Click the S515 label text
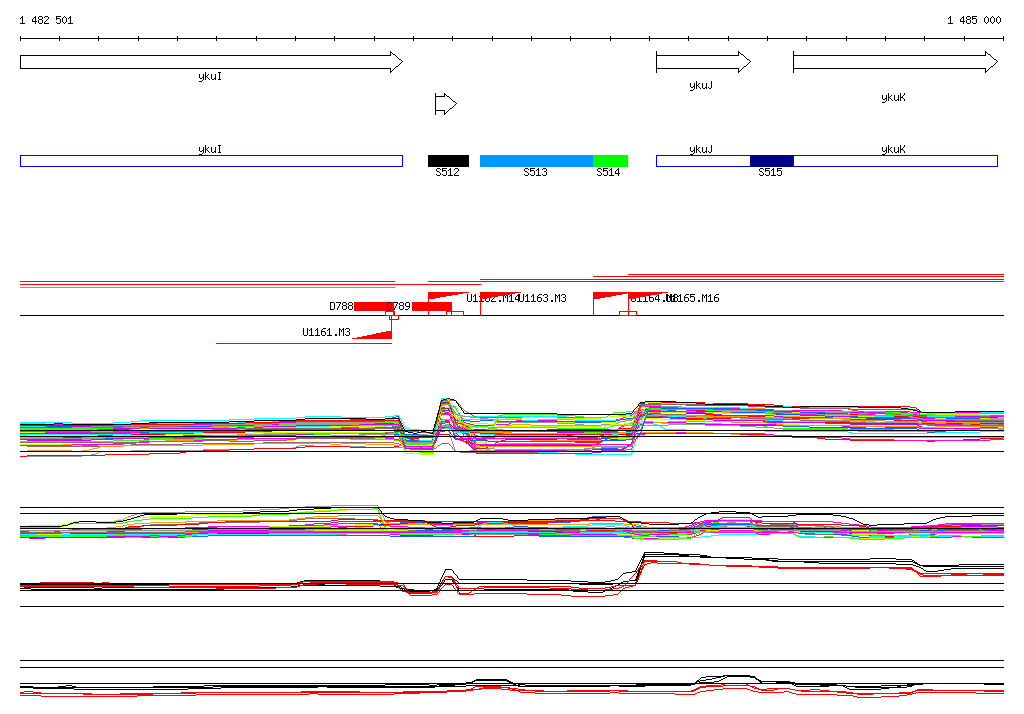 tap(771, 172)
